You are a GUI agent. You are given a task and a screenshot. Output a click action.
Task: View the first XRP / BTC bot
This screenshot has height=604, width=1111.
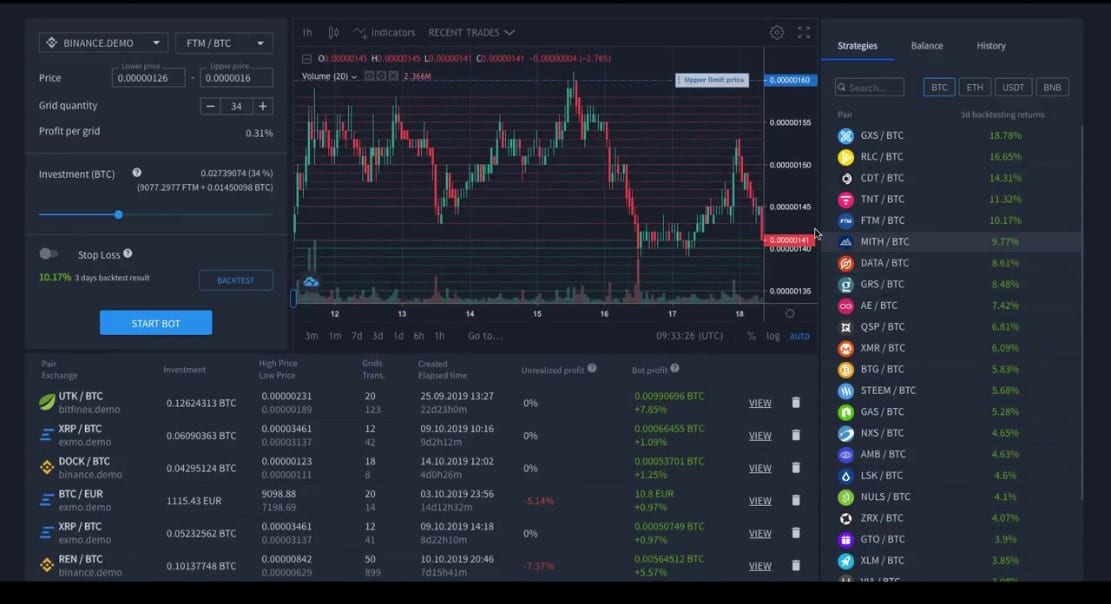pyautogui.click(x=760, y=436)
